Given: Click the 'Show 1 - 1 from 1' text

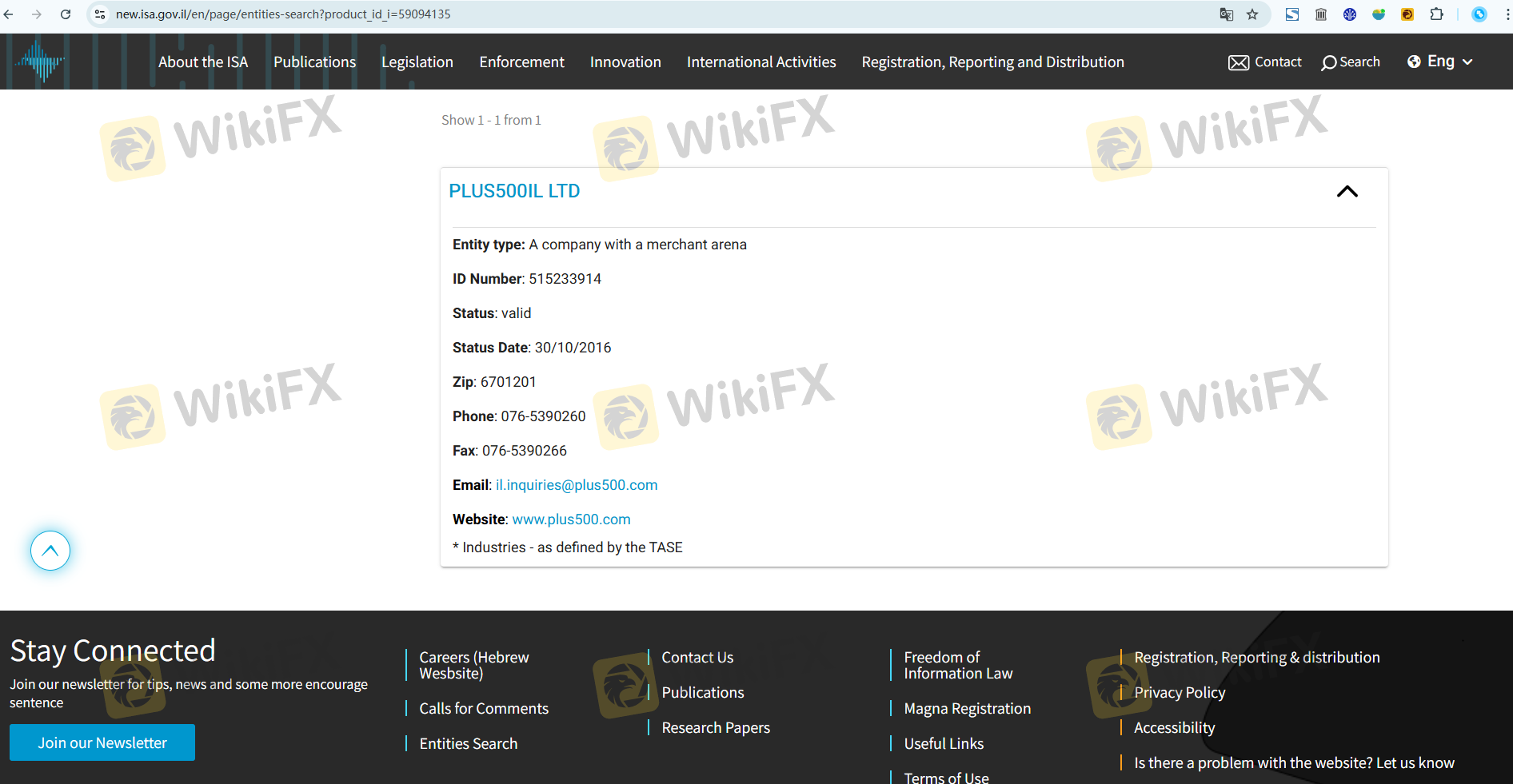Looking at the screenshot, I should [491, 120].
